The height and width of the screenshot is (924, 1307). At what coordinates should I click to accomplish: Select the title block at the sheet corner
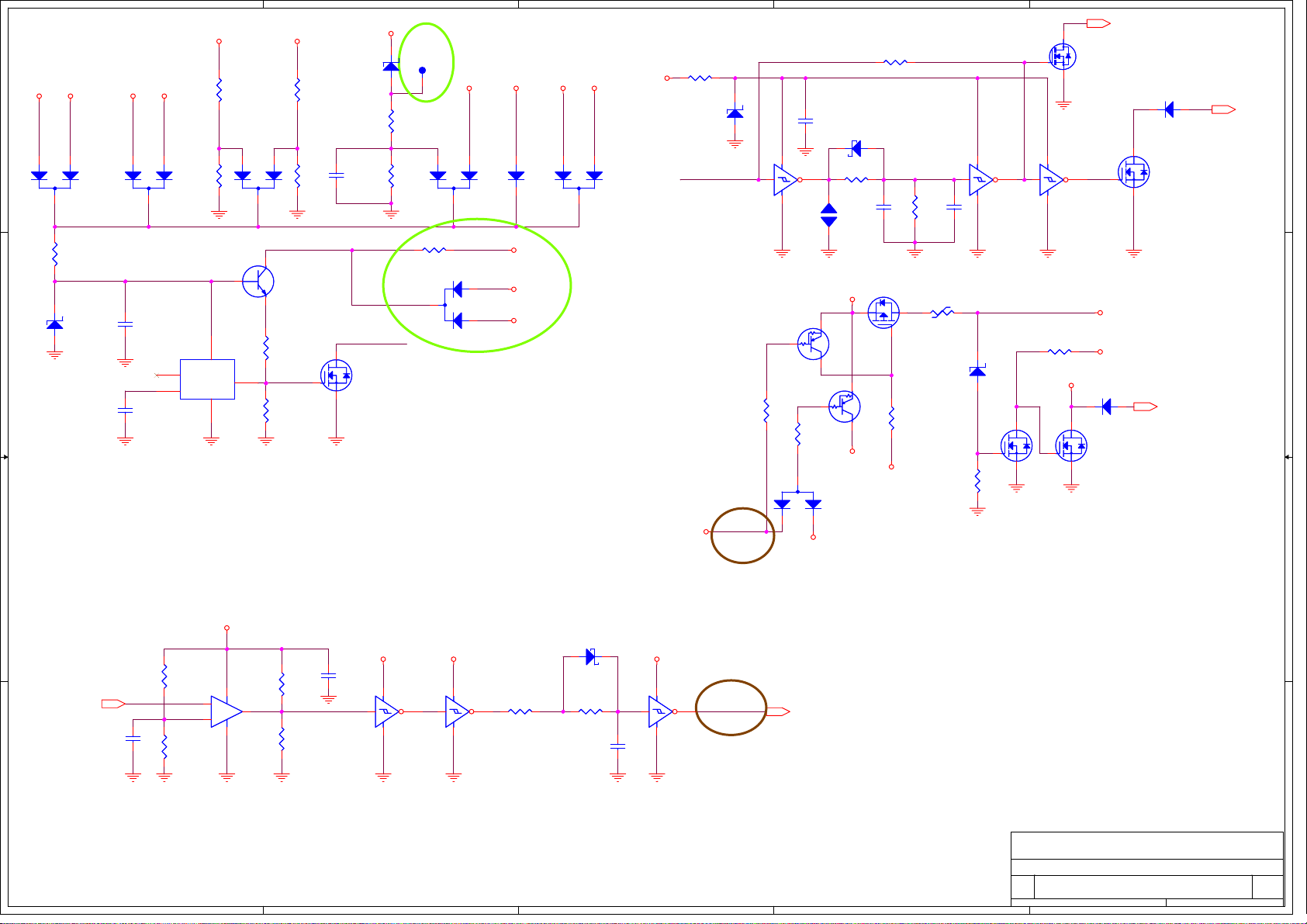1147,867
